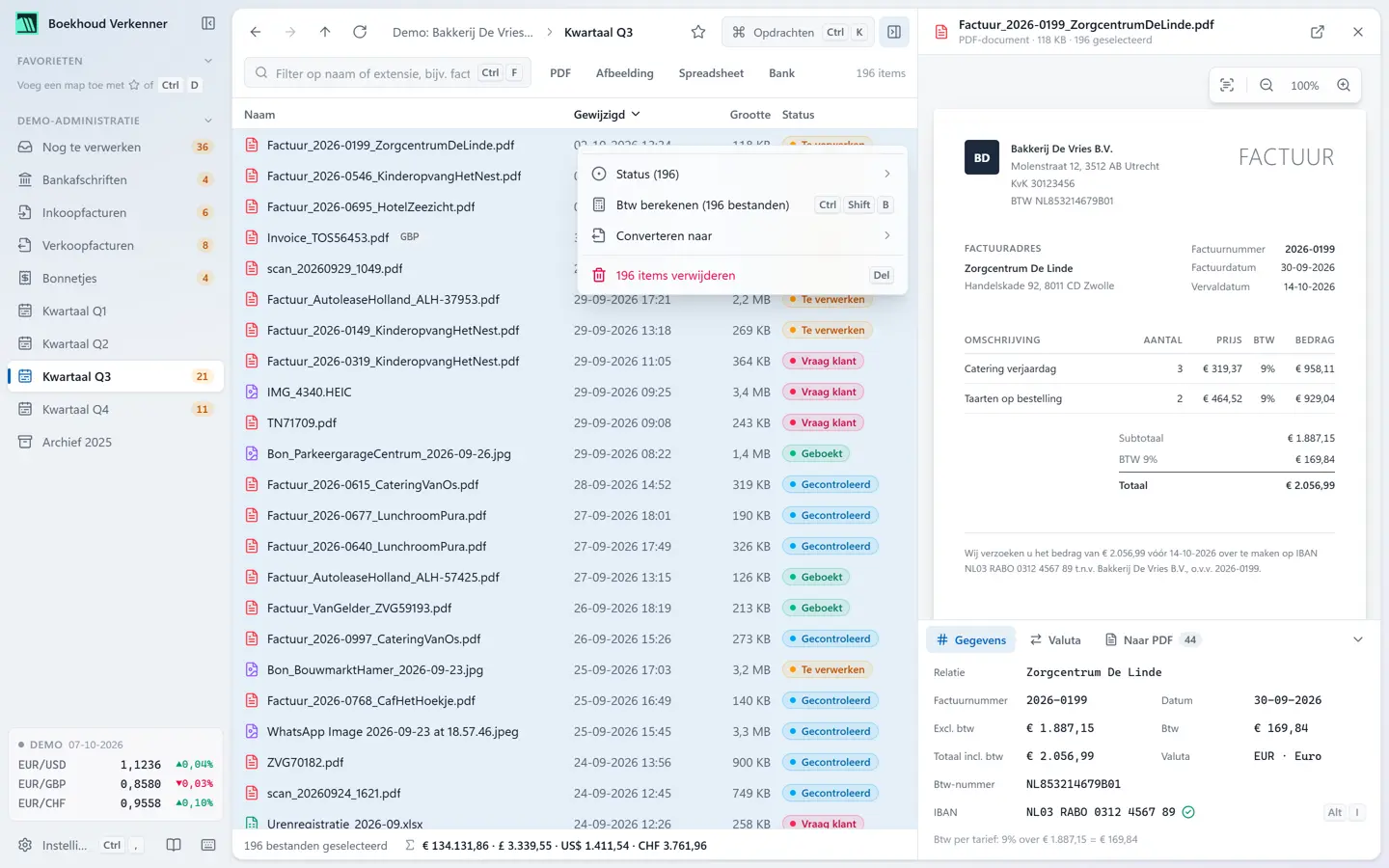1389x868 pixels.
Task: Click the Archief 2025 archive icon
Action: (25, 442)
